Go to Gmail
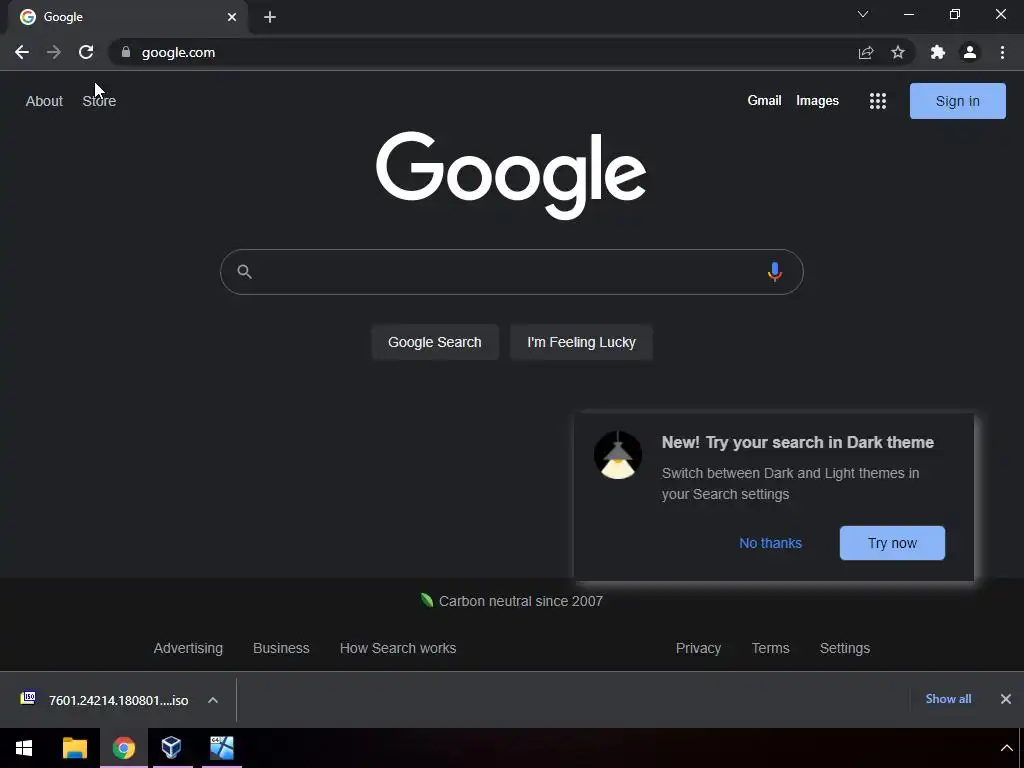 [x=764, y=101]
